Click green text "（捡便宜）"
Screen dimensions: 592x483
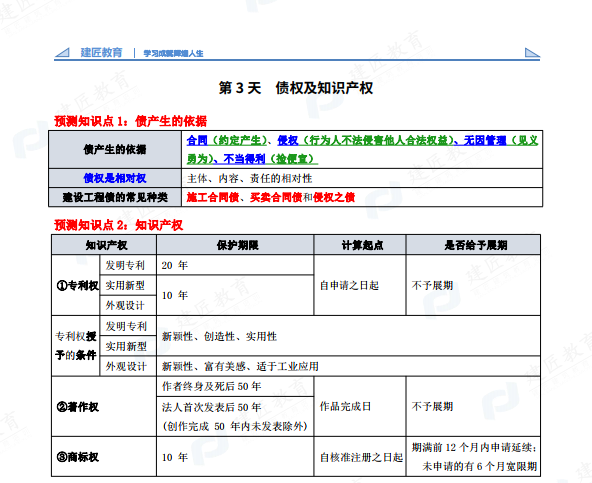(292, 159)
